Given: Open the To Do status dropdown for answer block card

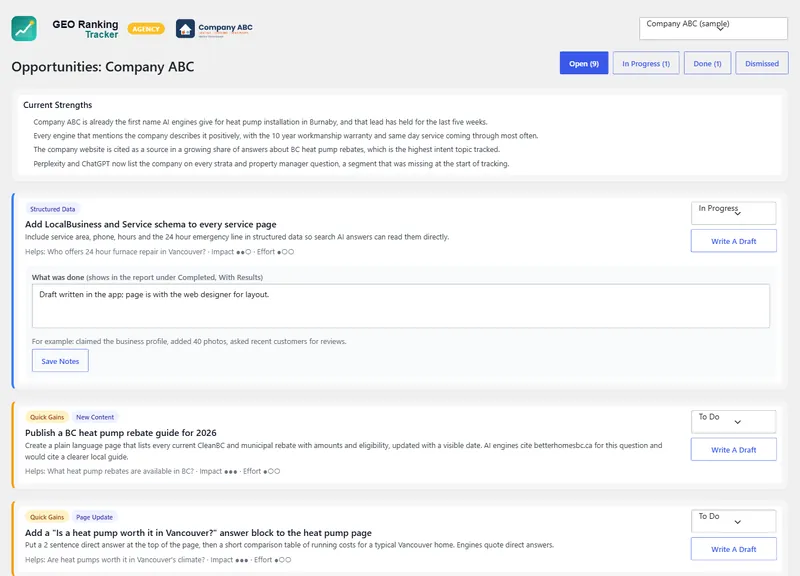Looking at the screenshot, I should pos(733,521).
